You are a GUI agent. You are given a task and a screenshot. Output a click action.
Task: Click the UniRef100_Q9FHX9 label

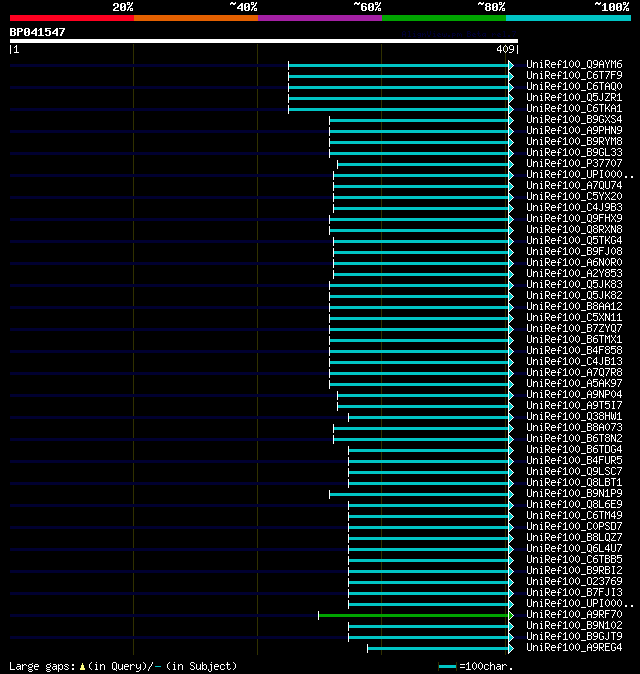[x=574, y=218]
